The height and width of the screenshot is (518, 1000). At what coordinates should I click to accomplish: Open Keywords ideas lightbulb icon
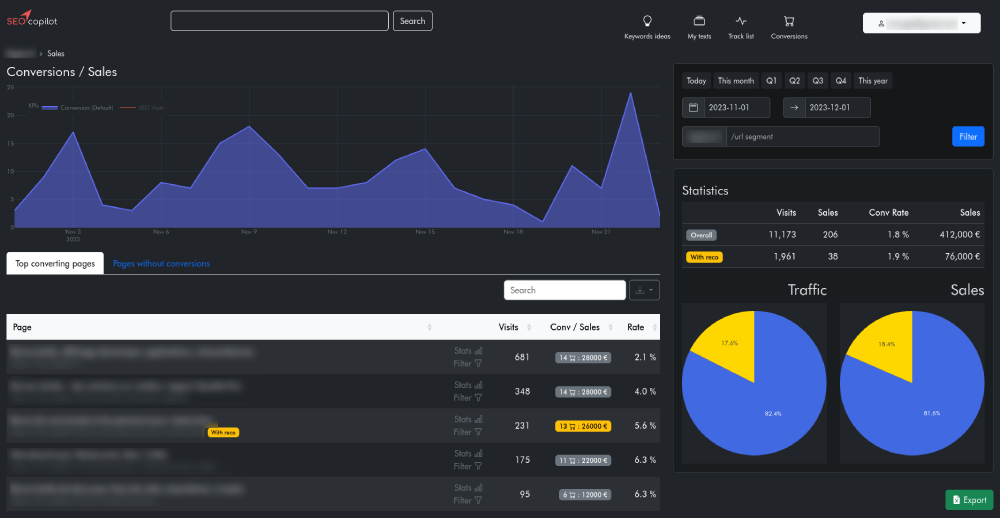647,21
